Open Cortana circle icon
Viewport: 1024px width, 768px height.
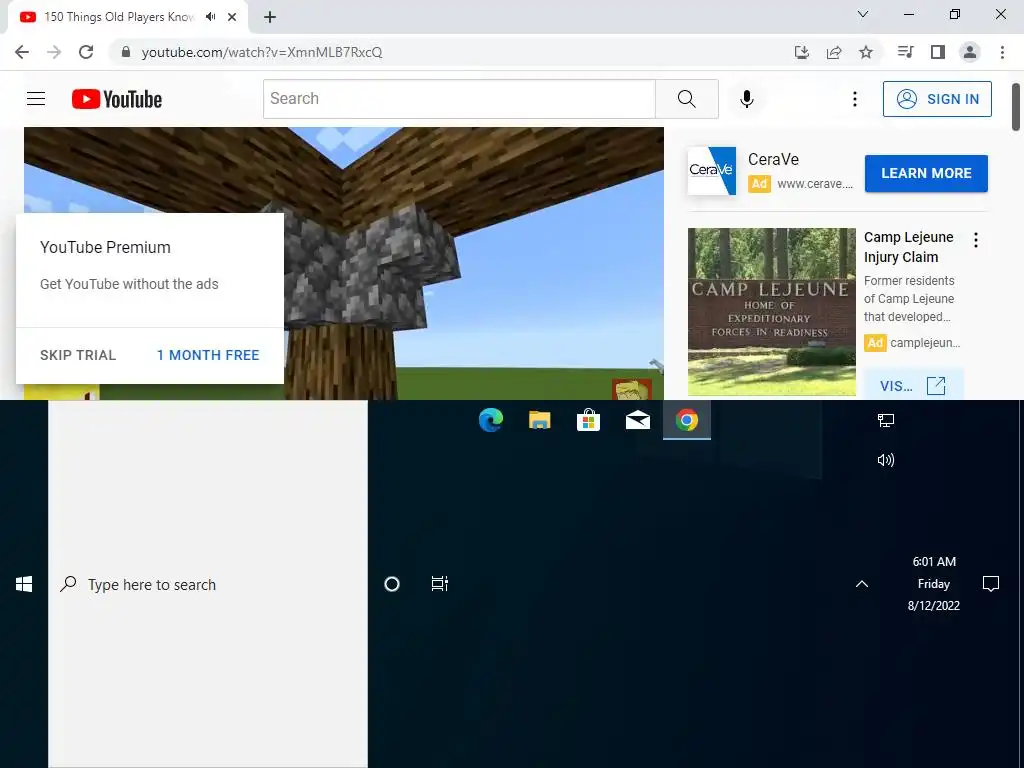[x=392, y=584]
